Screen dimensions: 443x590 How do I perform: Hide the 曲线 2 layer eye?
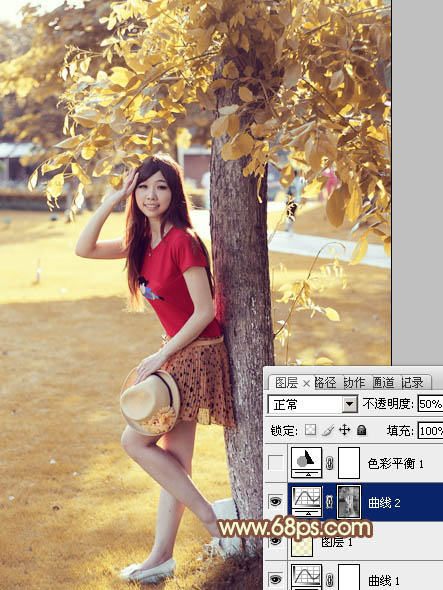click(276, 502)
